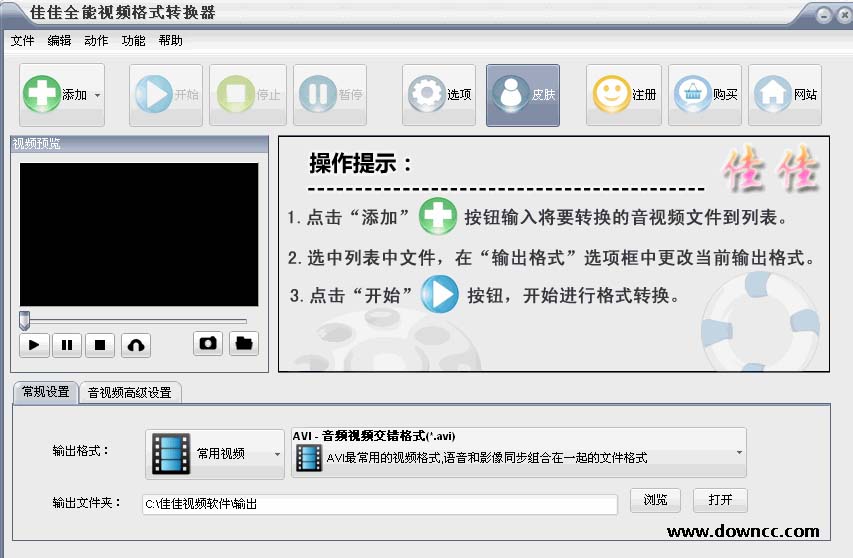Open the folder icon under video preview

(244, 344)
